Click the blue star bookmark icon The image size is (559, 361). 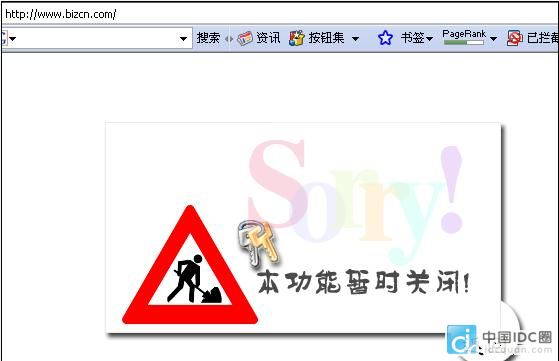point(385,38)
